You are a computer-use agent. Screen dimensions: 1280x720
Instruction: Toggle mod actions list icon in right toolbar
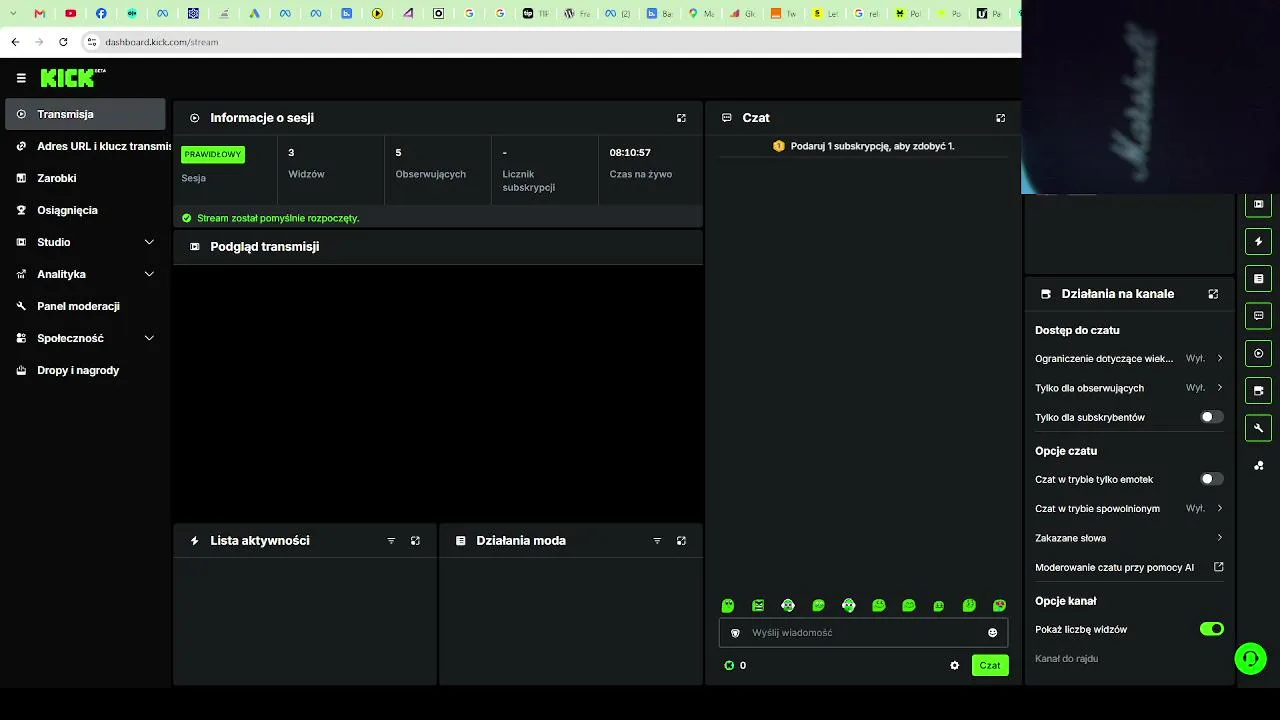point(1258,278)
